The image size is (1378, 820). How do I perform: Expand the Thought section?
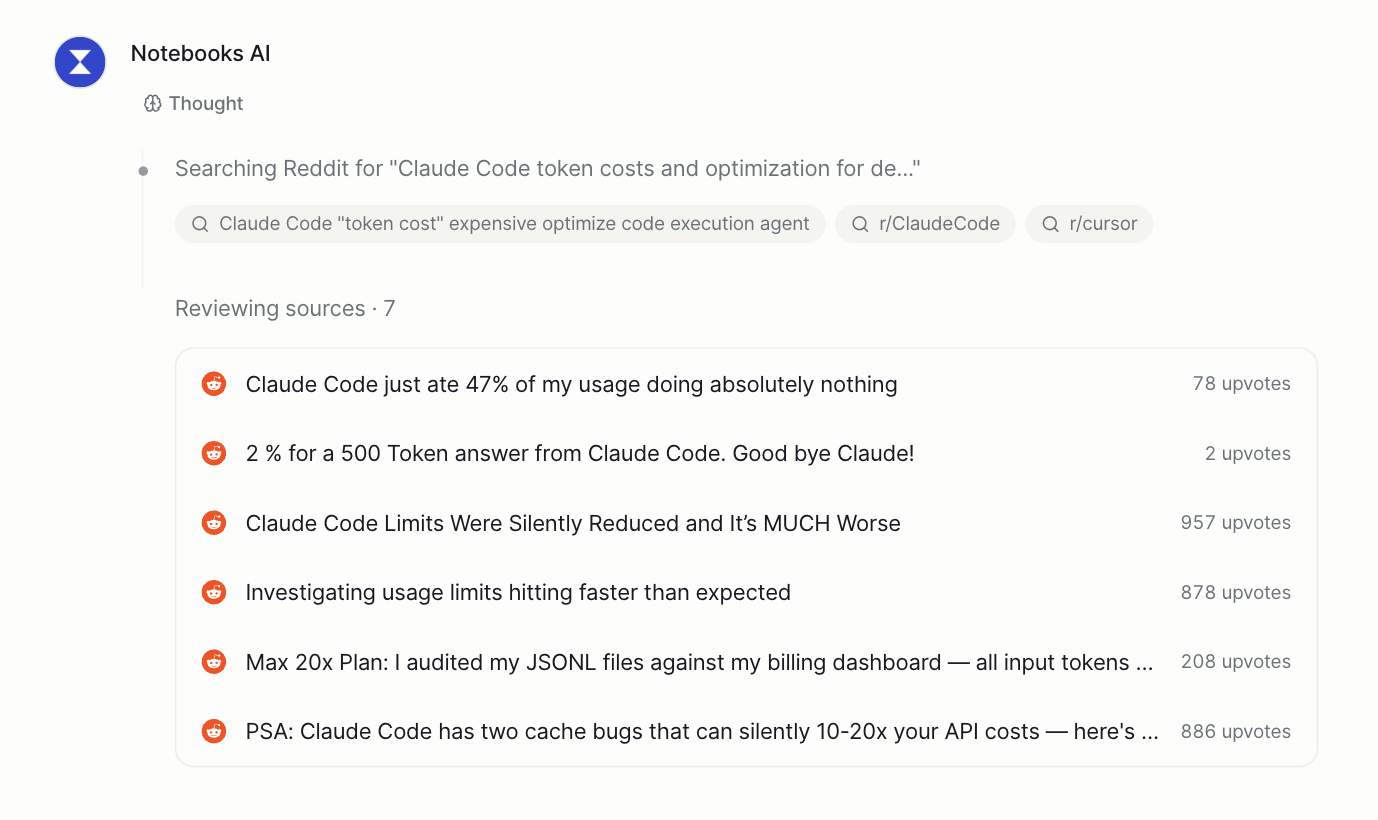pos(205,104)
